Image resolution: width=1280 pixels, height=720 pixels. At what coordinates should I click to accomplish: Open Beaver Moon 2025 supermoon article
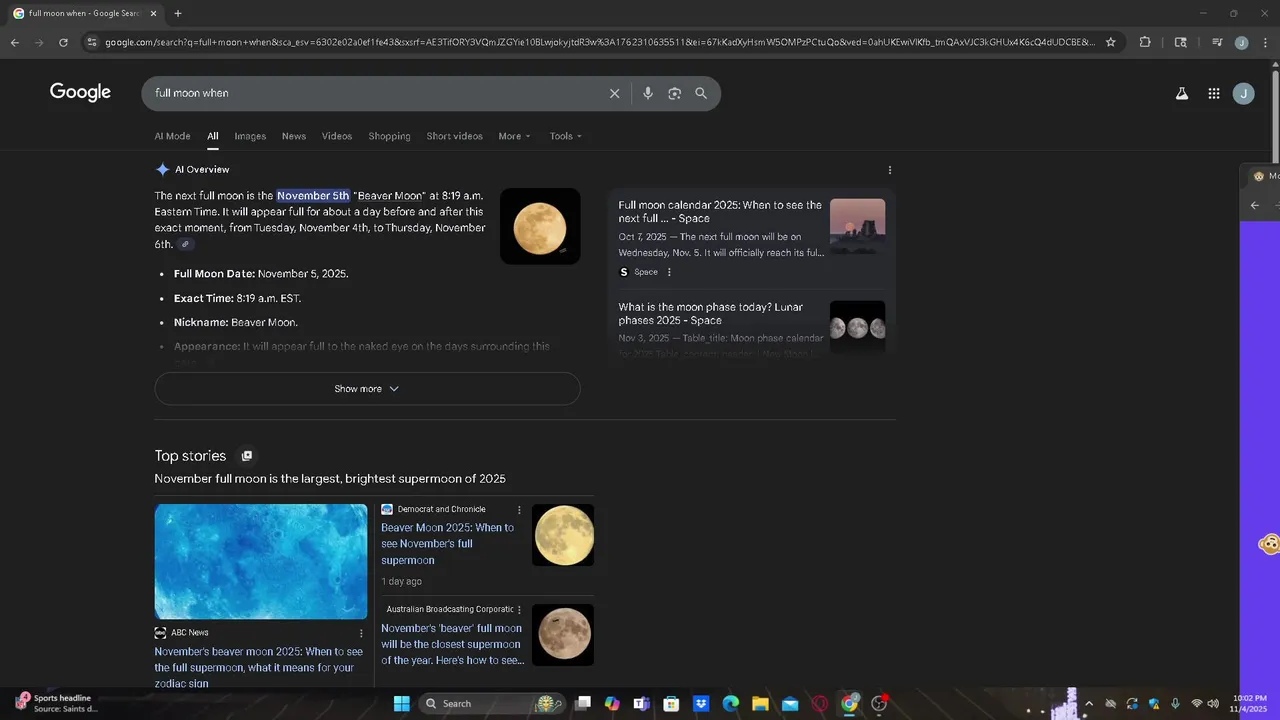click(x=448, y=544)
